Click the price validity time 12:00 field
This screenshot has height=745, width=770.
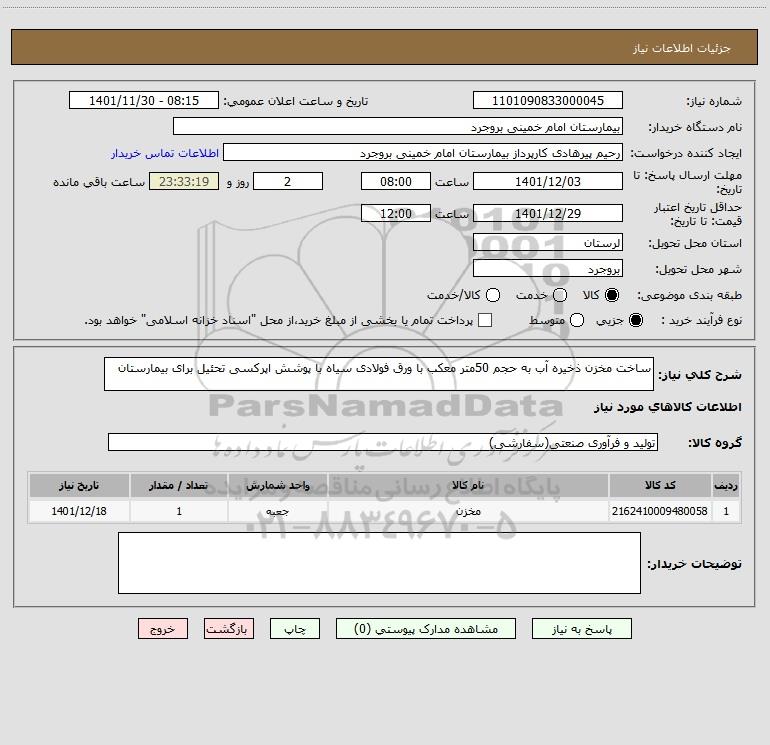(396, 213)
